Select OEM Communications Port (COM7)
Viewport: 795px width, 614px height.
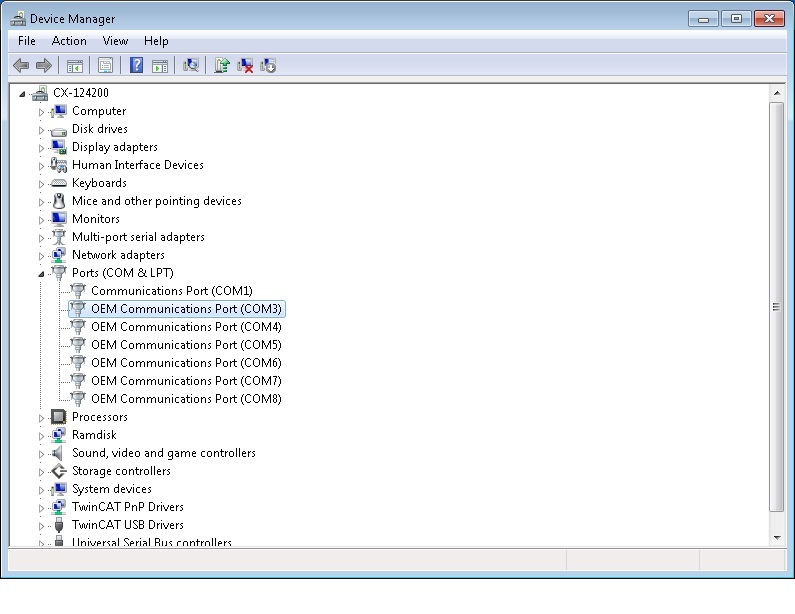186,381
